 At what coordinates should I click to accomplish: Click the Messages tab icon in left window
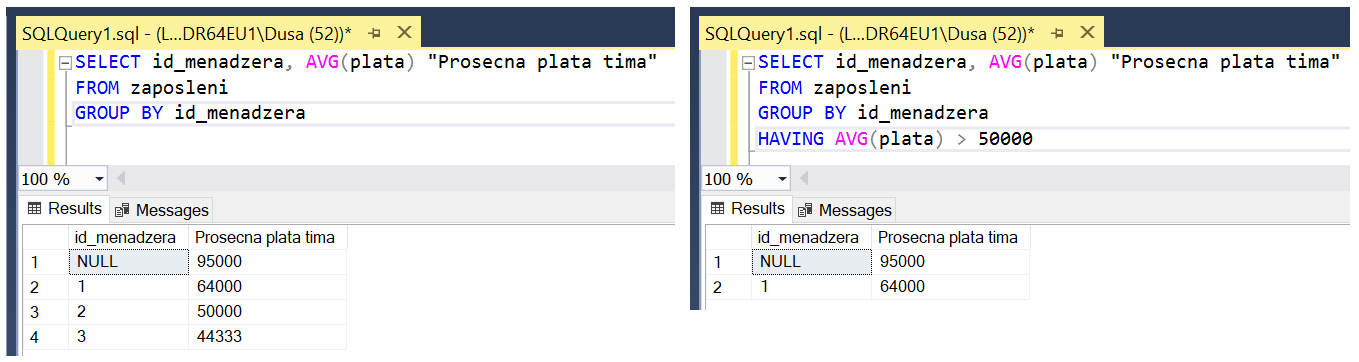coord(122,210)
